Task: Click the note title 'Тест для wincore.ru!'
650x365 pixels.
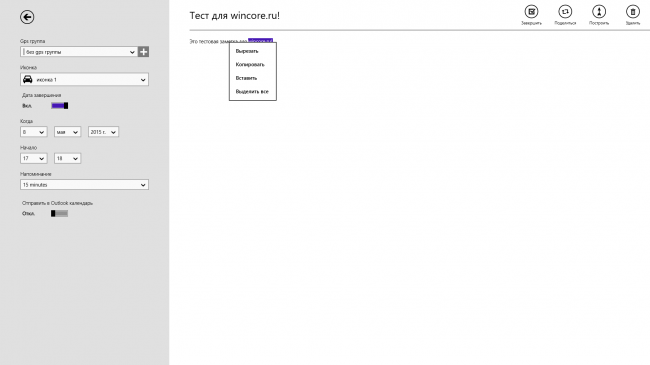Action: 235,16
